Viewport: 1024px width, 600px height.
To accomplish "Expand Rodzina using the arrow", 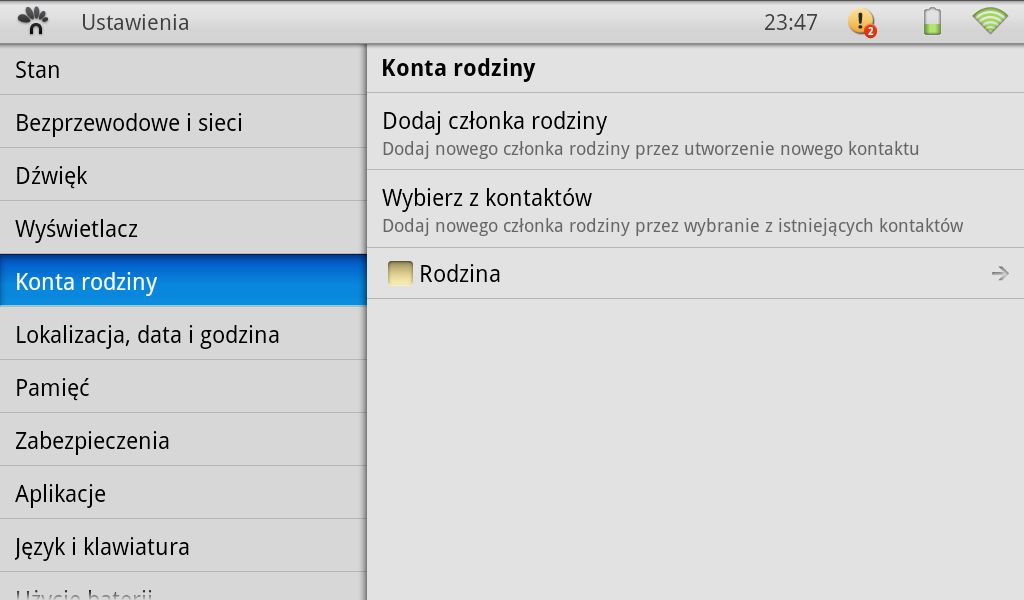I will 999,273.
